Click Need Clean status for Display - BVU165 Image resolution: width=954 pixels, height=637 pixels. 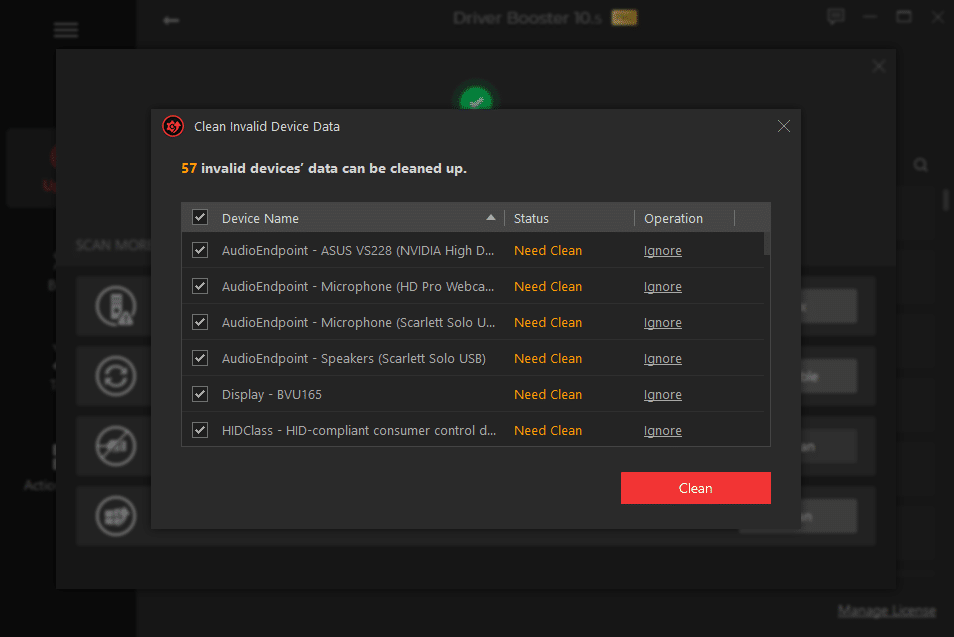(548, 394)
